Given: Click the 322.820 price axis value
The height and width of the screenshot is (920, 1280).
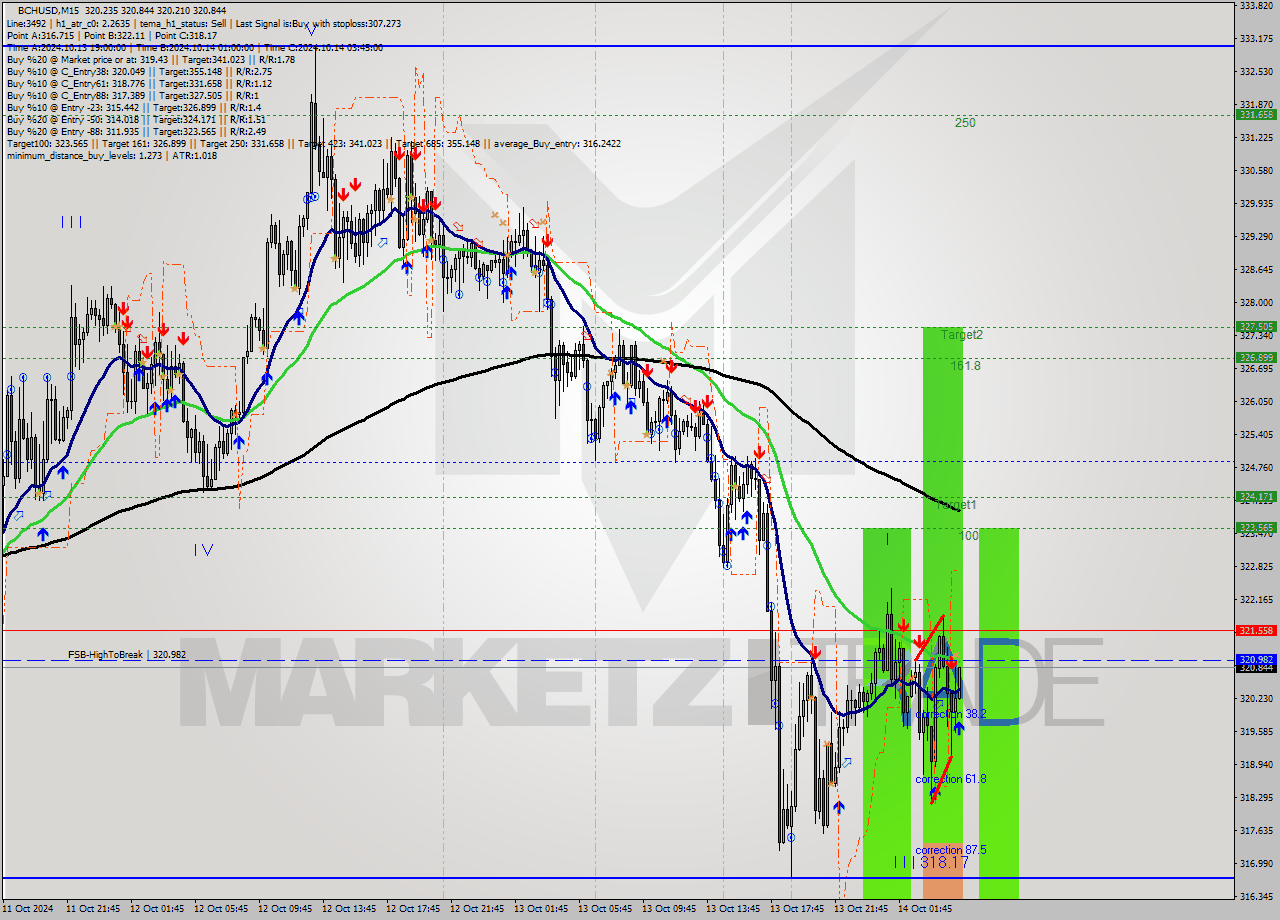Looking at the screenshot, I should 1256,567.
